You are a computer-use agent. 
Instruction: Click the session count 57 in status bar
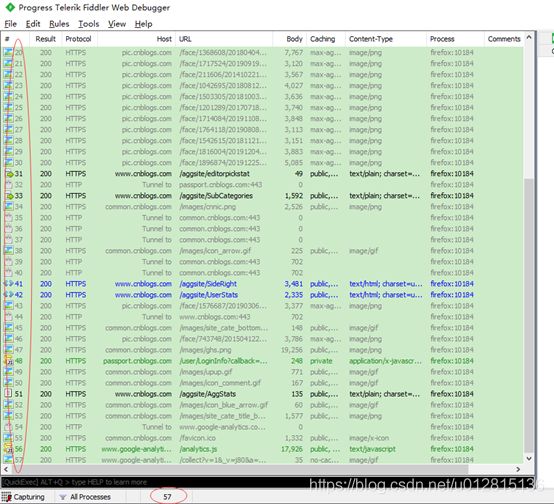(167, 497)
